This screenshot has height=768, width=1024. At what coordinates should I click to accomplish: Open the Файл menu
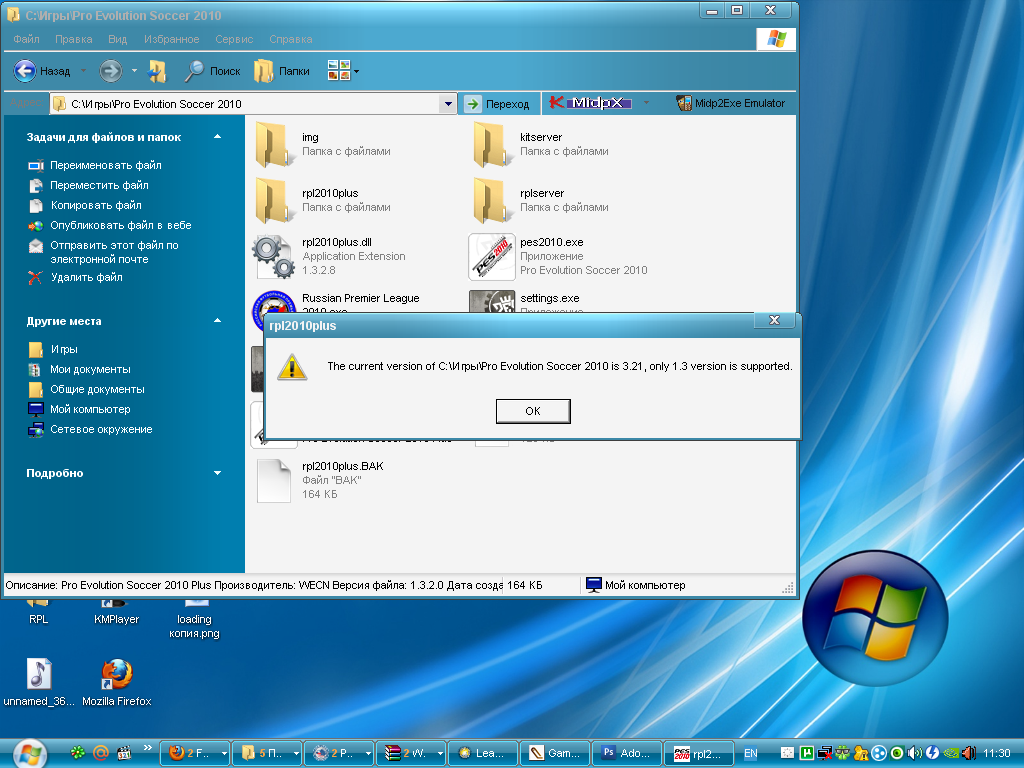(x=26, y=39)
